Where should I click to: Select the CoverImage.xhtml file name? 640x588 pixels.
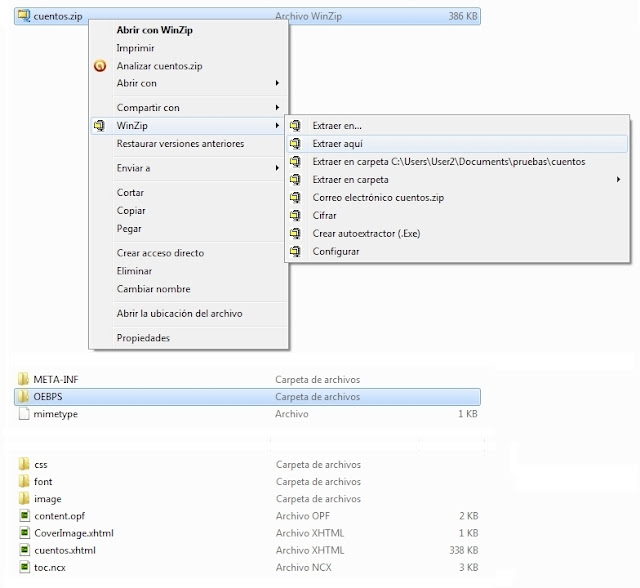(74, 533)
